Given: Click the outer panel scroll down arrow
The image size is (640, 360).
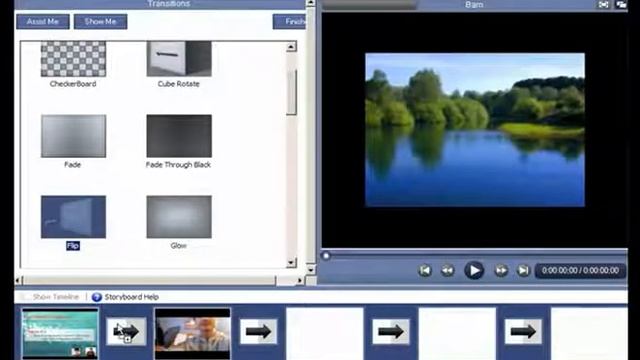Looking at the screenshot, I should [311, 270].
